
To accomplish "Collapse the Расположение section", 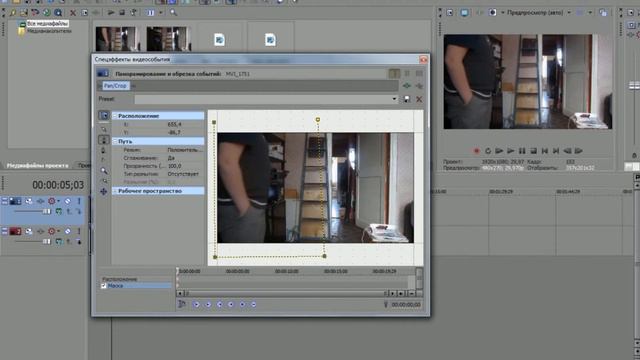I will coord(115,116).
